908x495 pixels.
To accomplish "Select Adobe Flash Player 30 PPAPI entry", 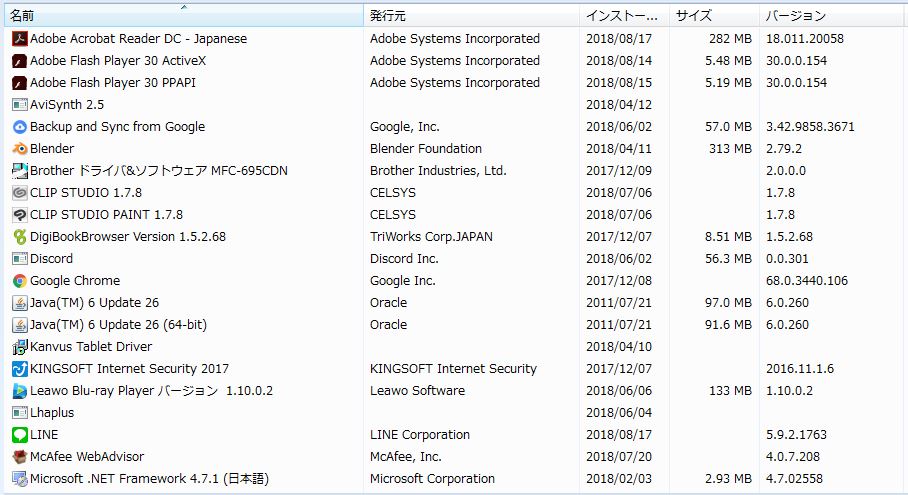I will coord(112,83).
